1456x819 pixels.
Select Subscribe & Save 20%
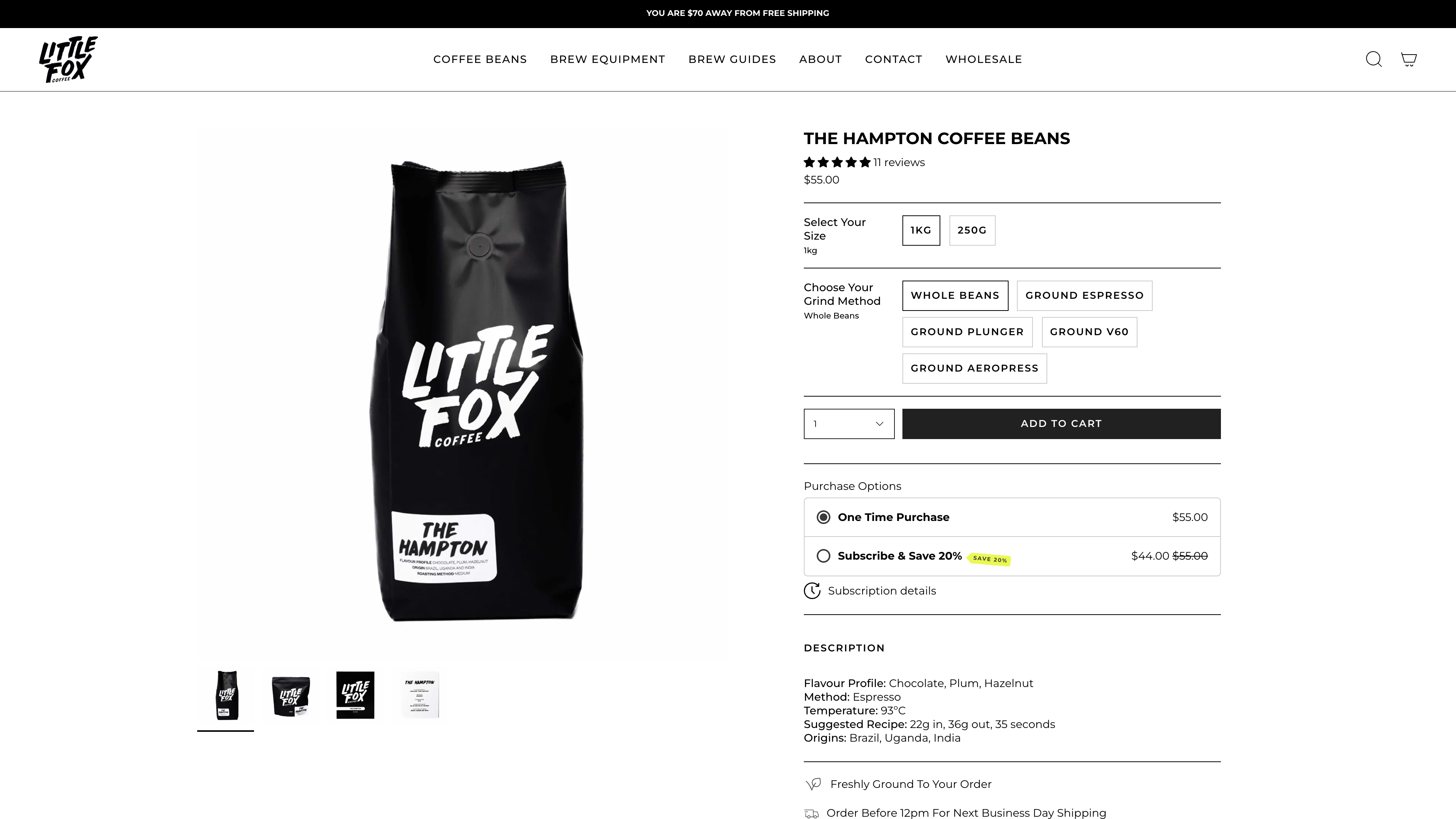pyautogui.click(x=824, y=555)
